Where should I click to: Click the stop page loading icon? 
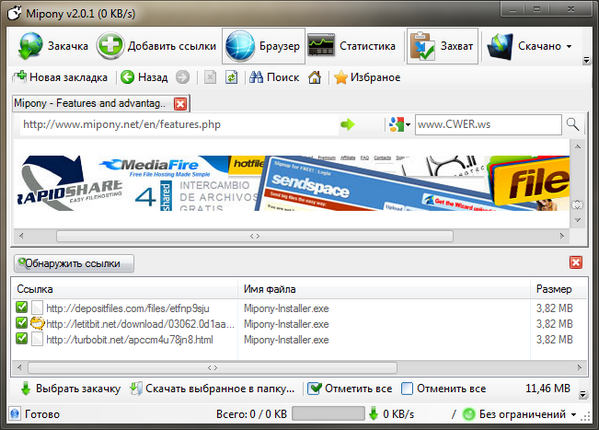[210, 78]
